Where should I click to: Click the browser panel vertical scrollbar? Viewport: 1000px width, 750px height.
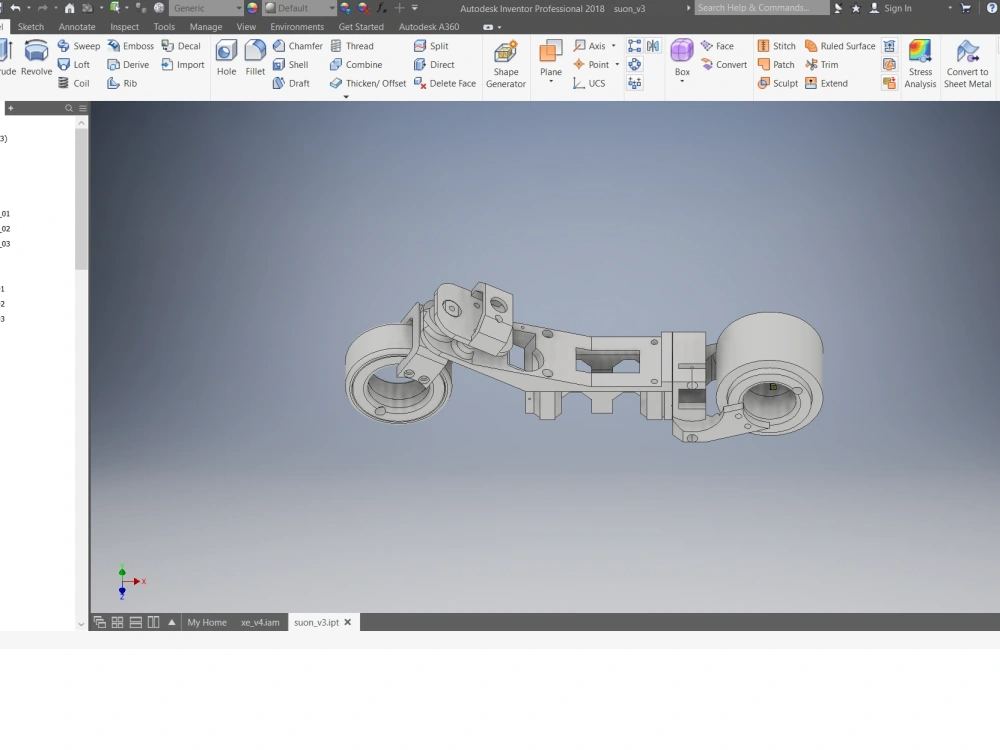(x=81, y=199)
